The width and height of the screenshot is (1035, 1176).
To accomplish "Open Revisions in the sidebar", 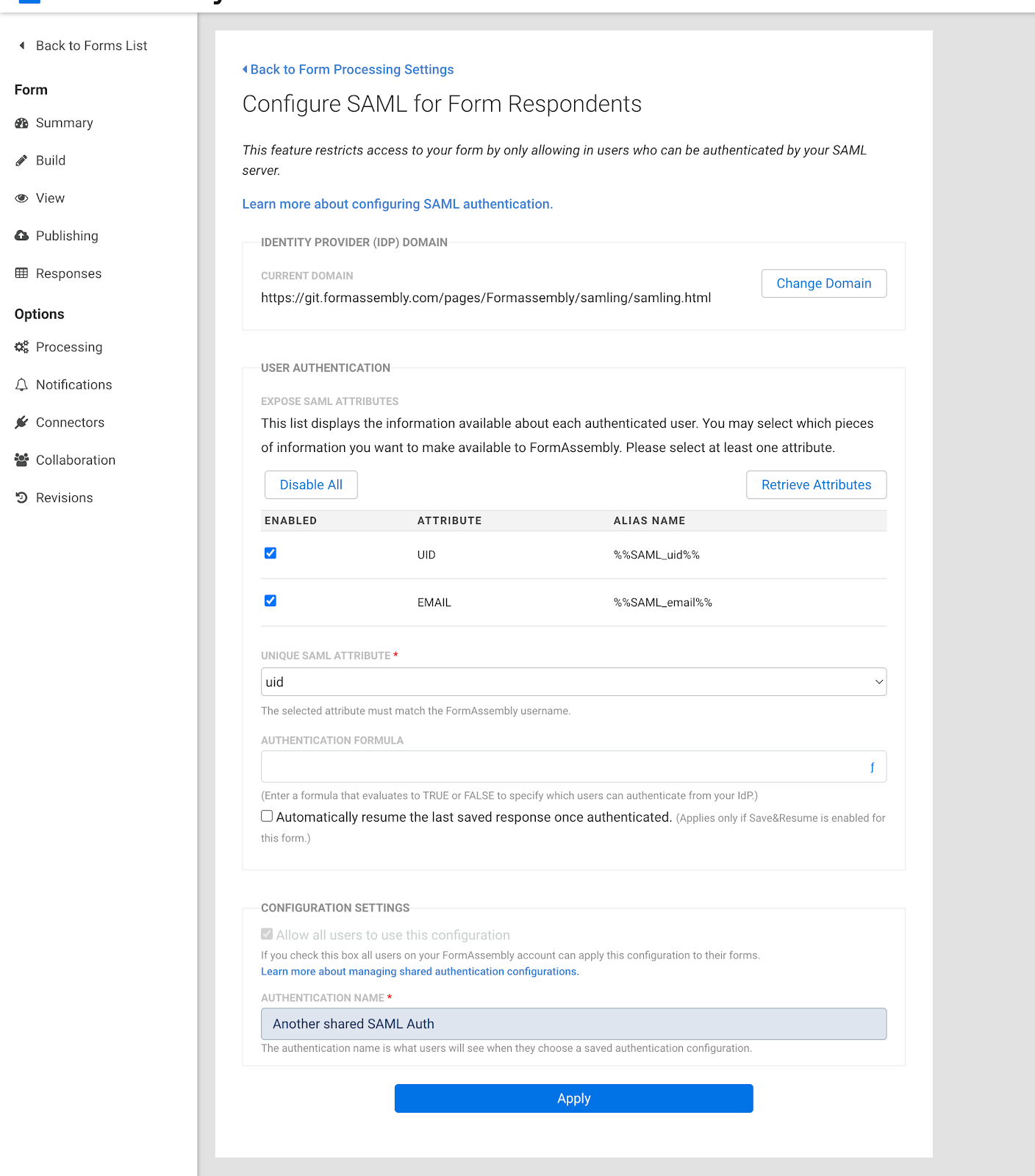I will pos(64,498).
